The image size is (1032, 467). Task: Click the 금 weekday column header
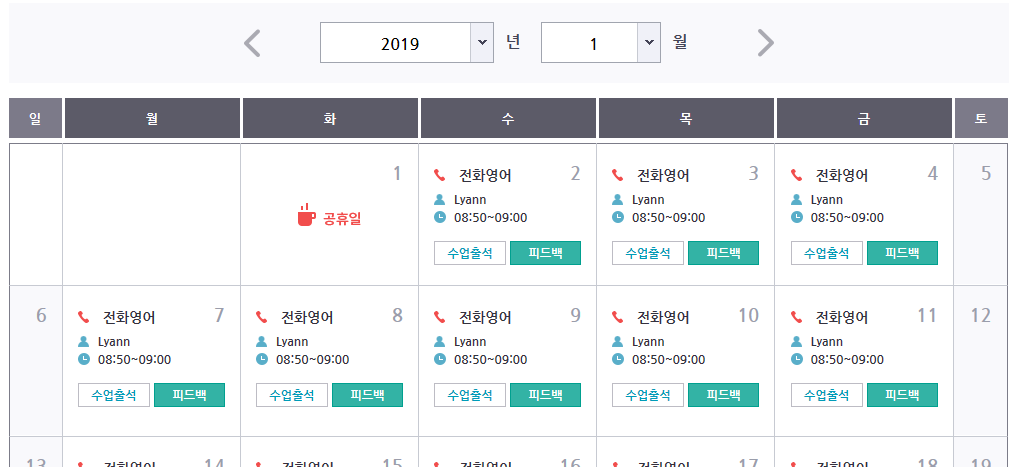[864, 119]
